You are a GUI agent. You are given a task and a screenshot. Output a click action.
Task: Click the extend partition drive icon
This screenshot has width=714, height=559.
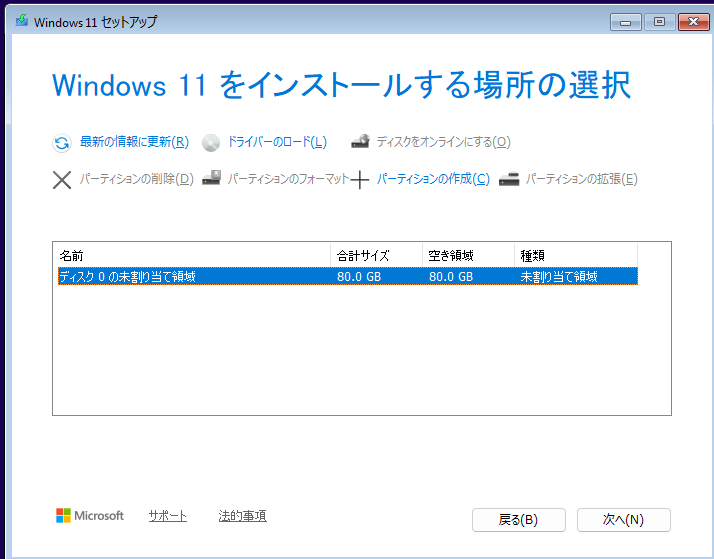[509, 179]
